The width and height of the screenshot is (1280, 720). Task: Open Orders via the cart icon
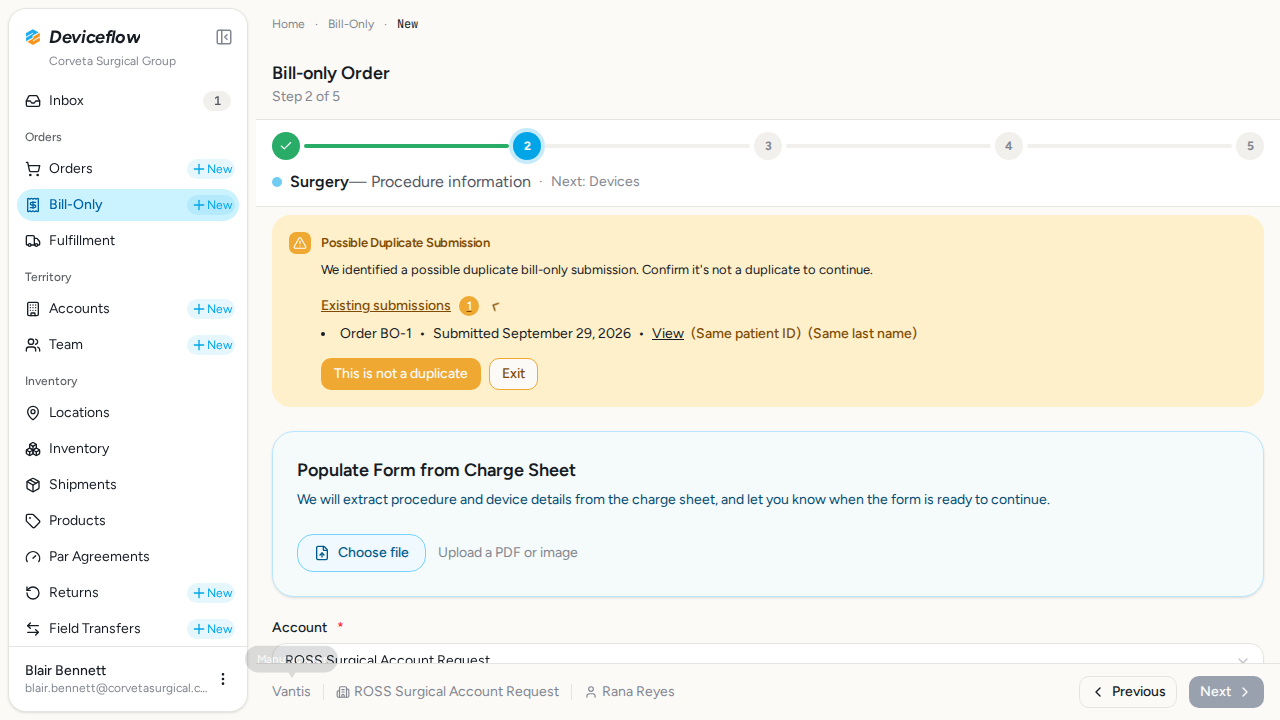33,169
